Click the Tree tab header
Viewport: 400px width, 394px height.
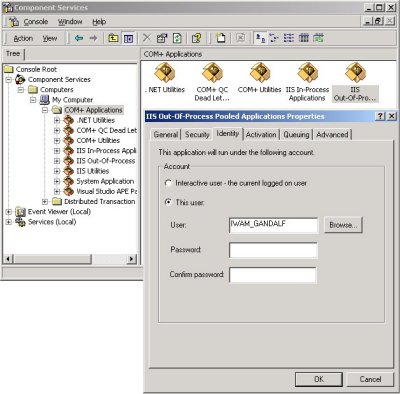(x=13, y=54)
